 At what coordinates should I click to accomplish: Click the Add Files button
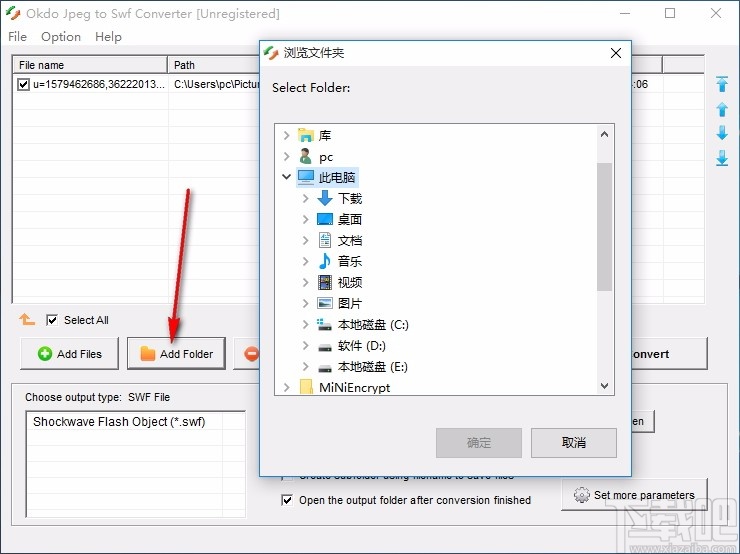click(69, 353)
